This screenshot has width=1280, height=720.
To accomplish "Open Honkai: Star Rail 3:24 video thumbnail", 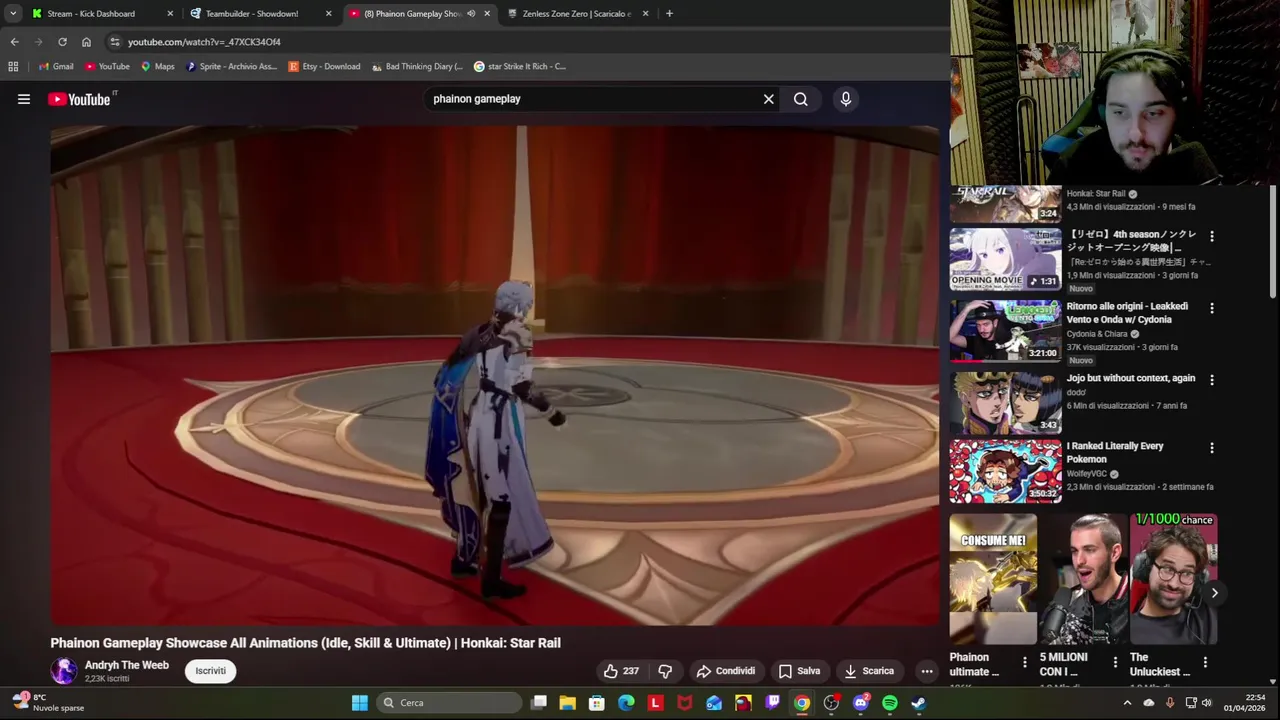I will [1005, 204].
